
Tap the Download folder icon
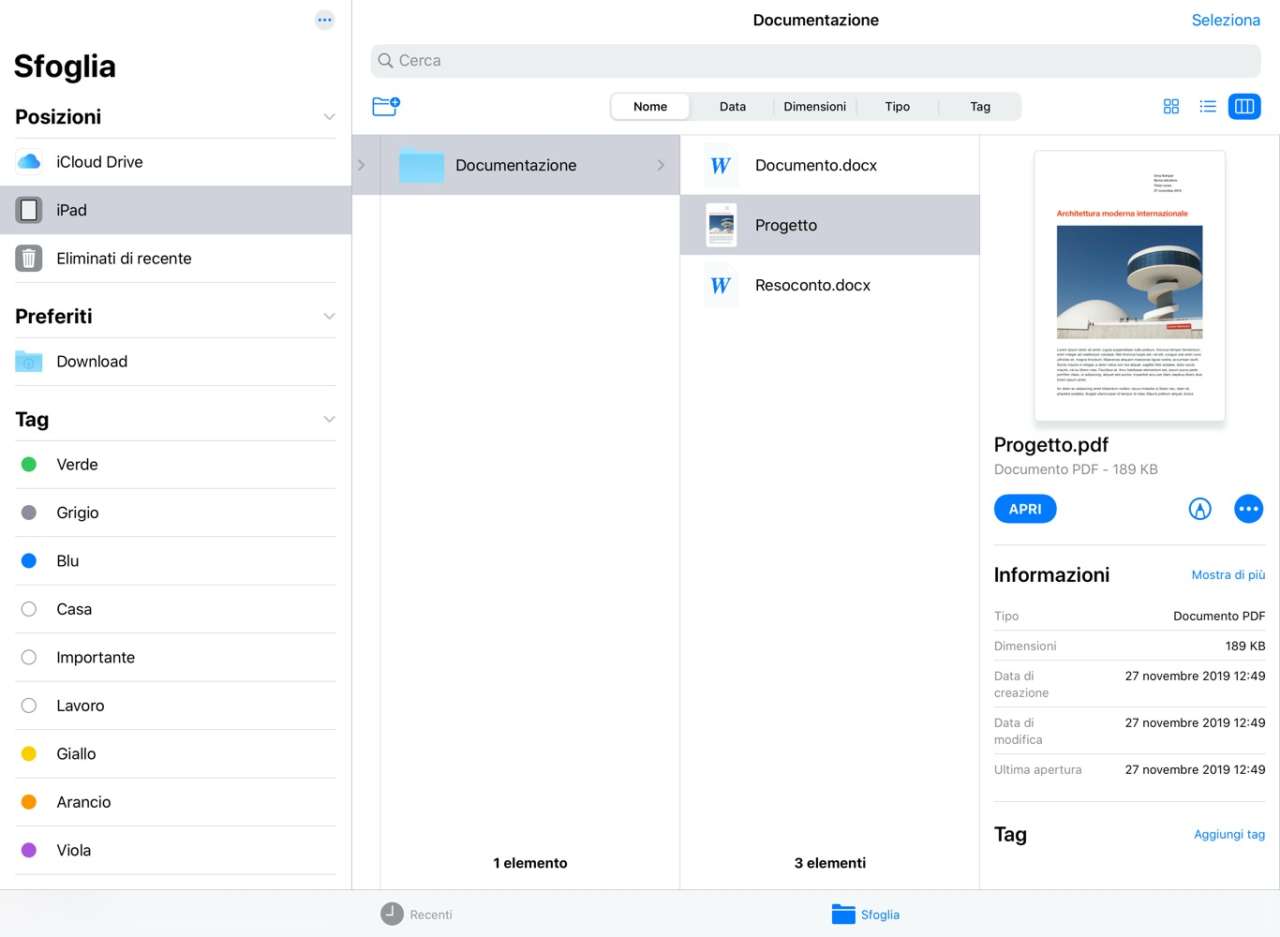click(29, 362)
